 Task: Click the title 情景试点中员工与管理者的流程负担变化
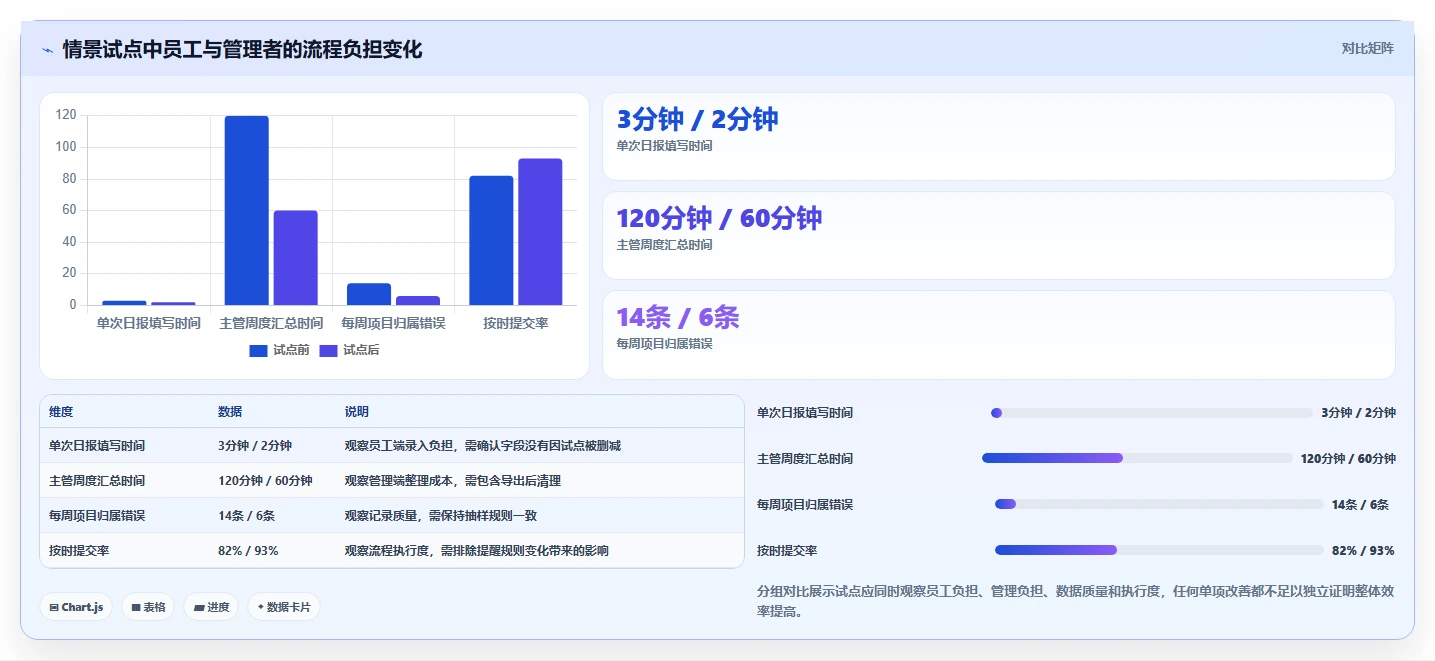[x=242, y=50]
